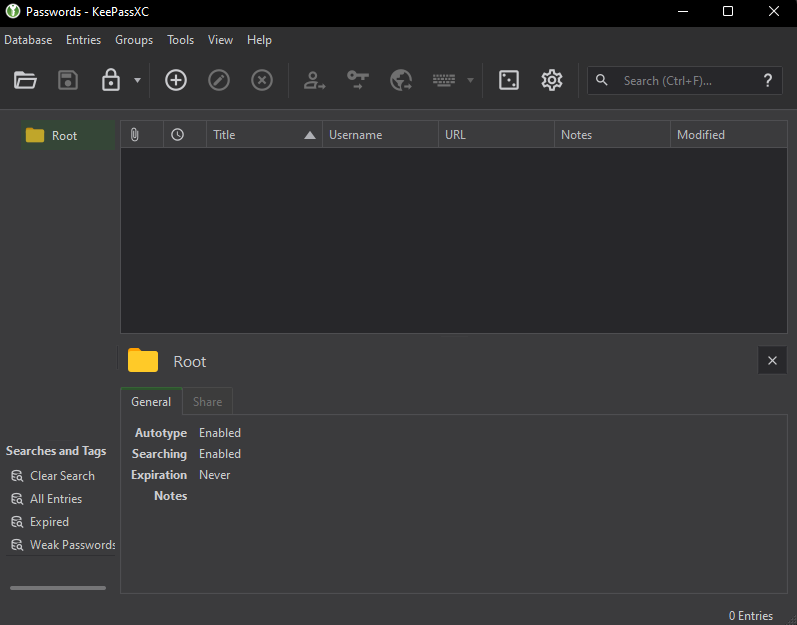Close the Root preview panel

[x=772, y=360]
